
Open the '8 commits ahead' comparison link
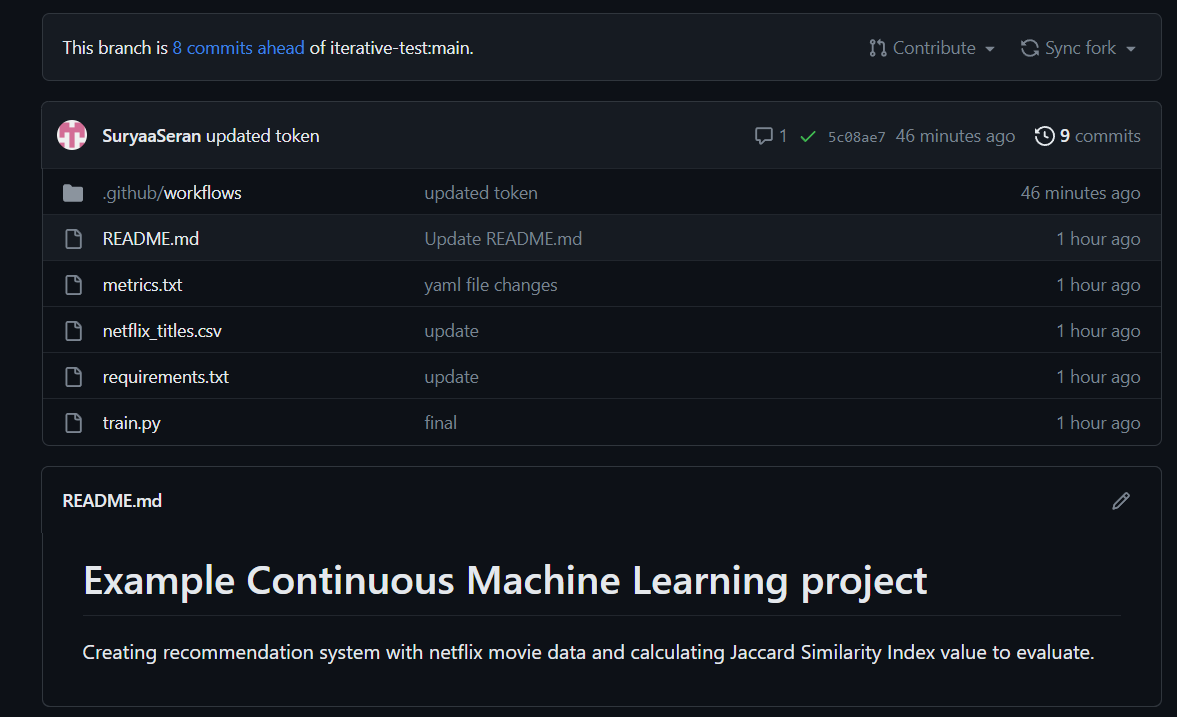[x=239, y=47]
